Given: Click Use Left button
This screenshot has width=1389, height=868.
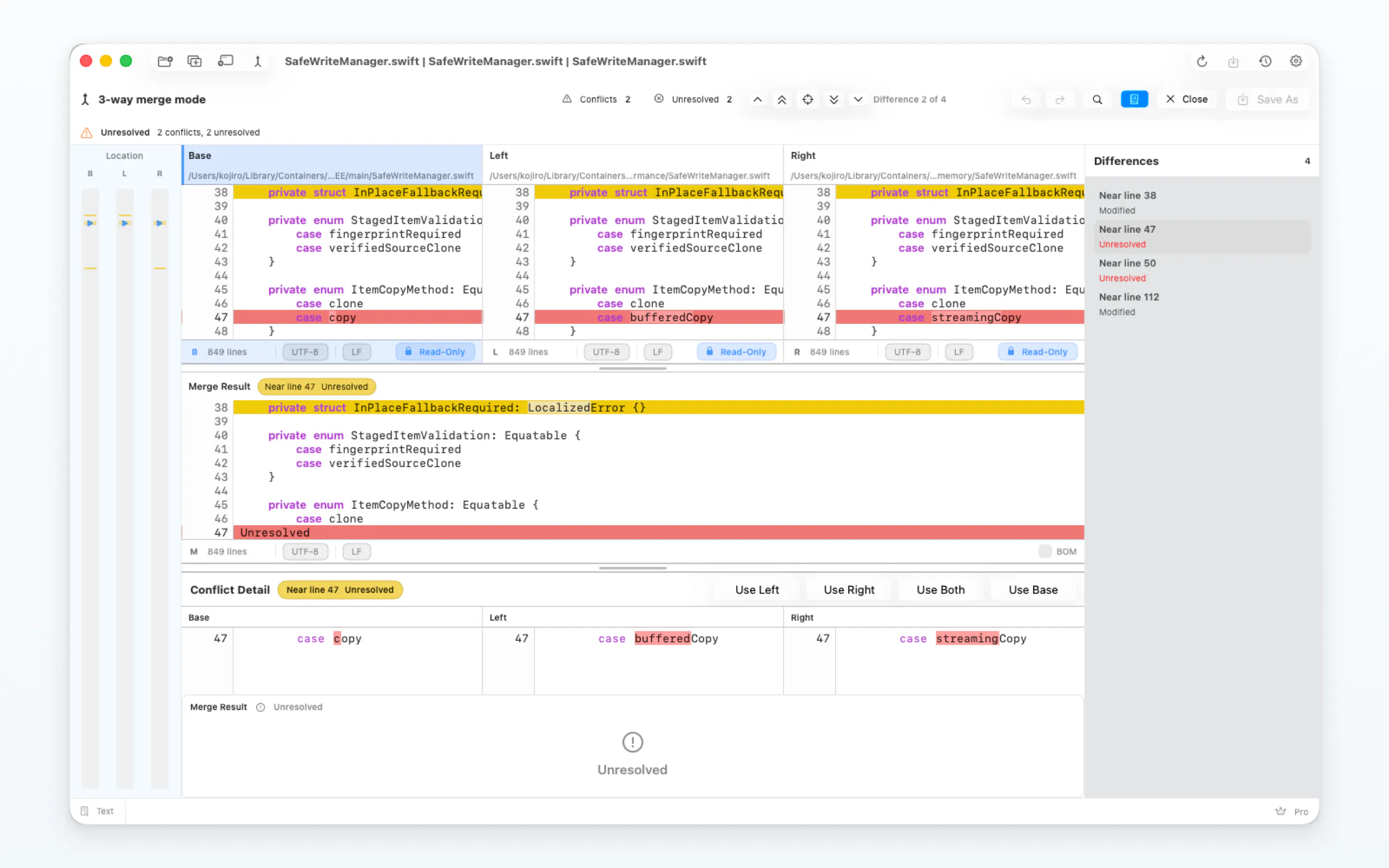Looking at the screenshot, I should coord(757,590).
